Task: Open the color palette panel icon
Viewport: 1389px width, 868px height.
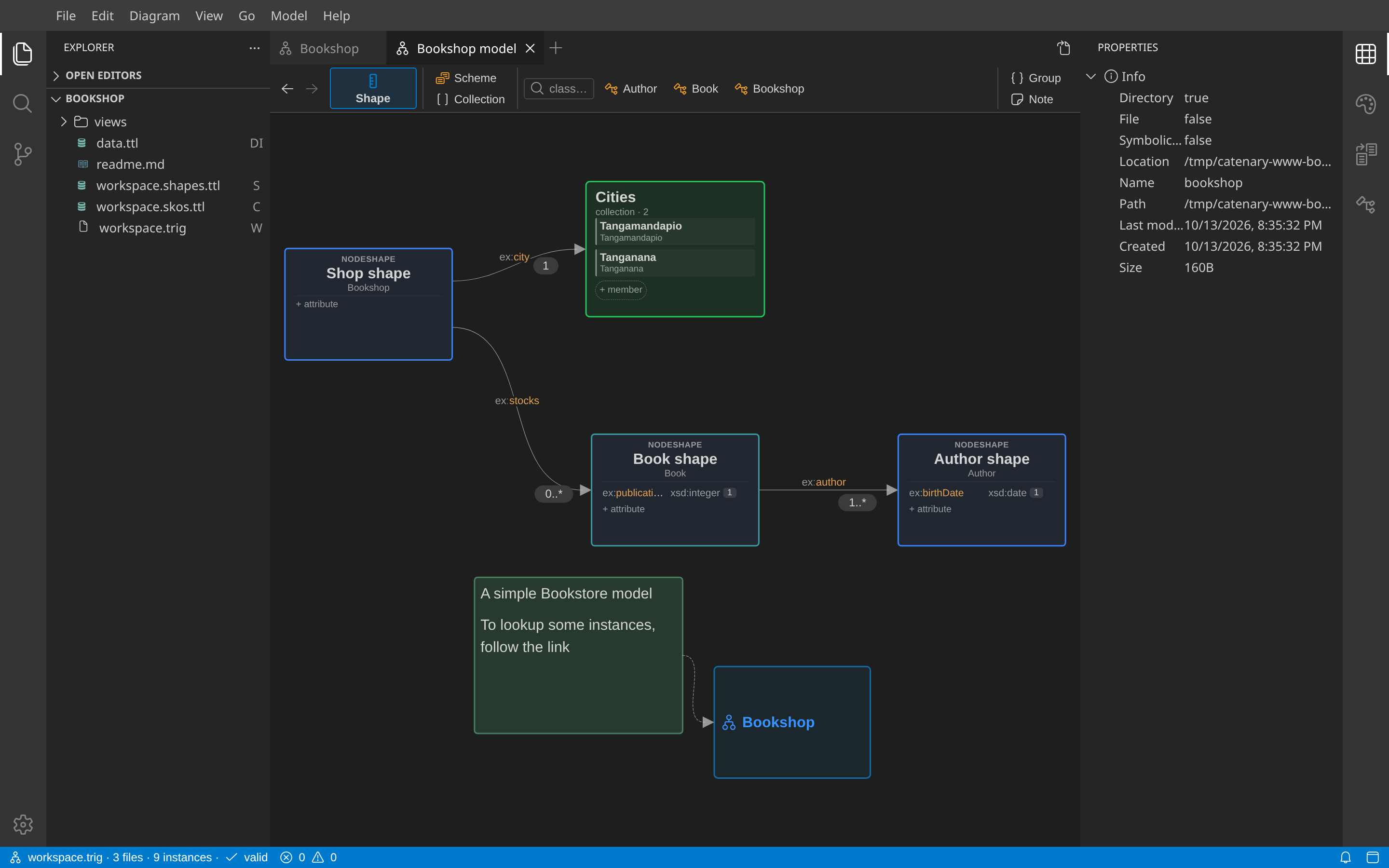Action: click(1365, 104)
